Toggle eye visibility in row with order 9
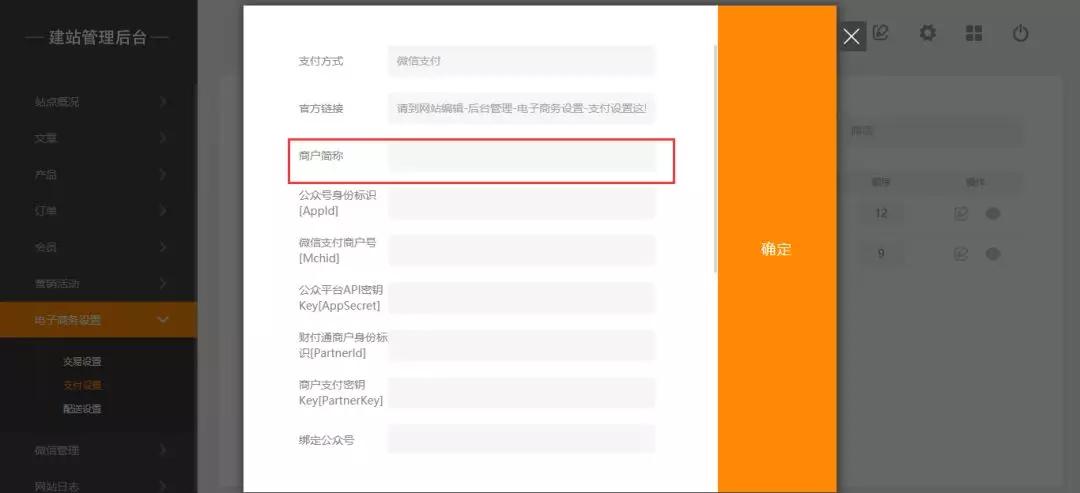This screenshot has width=1080, height=493. 992,253
